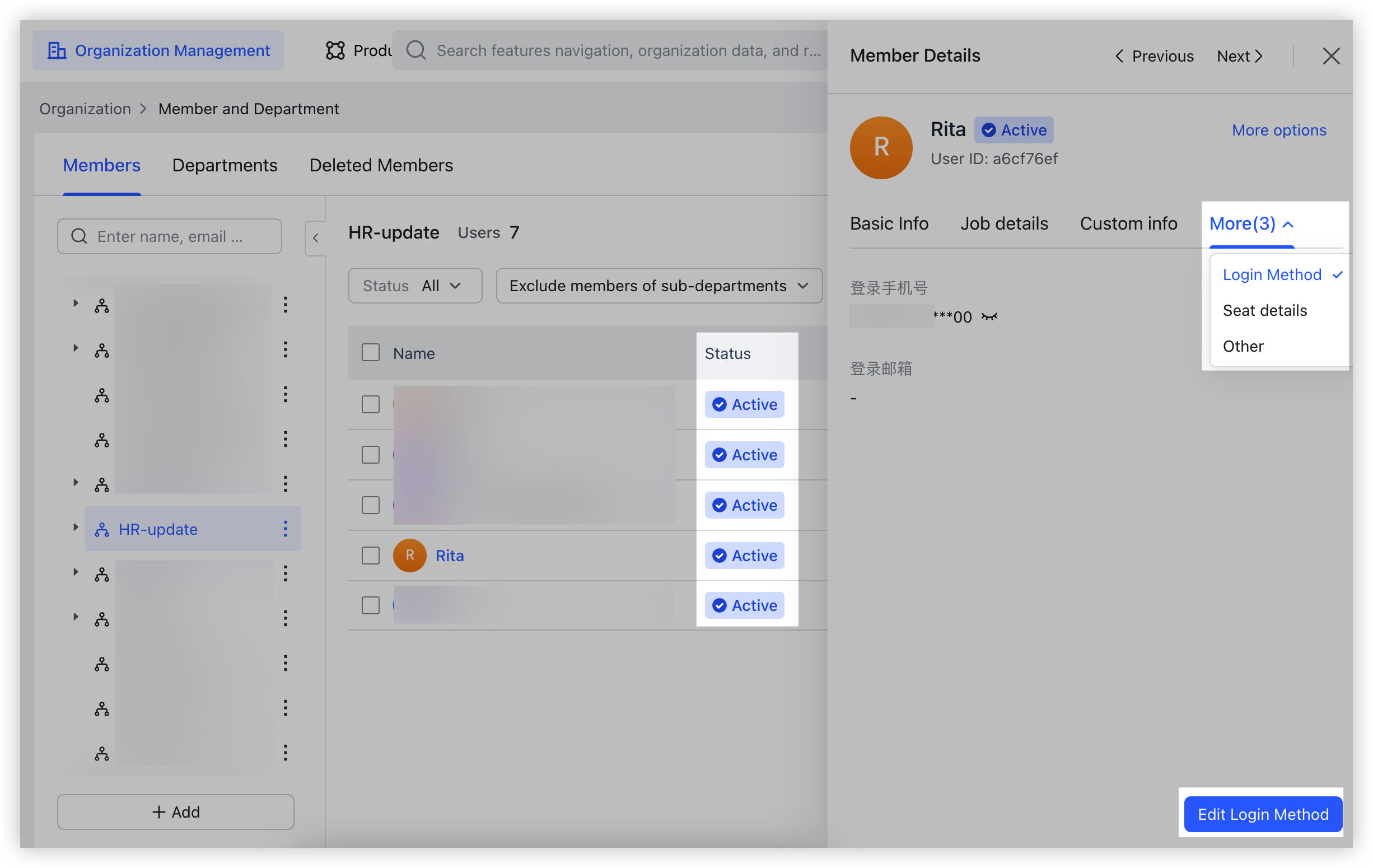This screenshot has height=868, width=1373.
Task: Switch to Custom info tab
Action: (x=1128, y=223)
